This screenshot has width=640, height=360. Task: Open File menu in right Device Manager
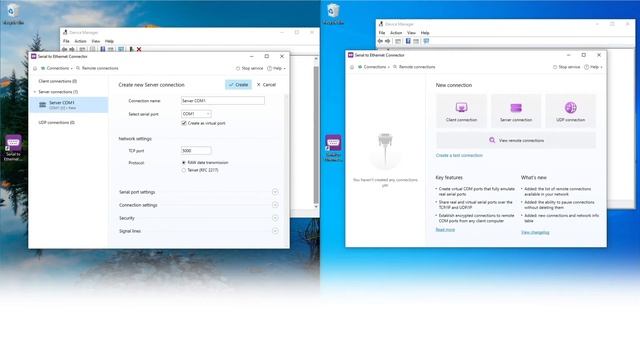[x=382, y=33]
